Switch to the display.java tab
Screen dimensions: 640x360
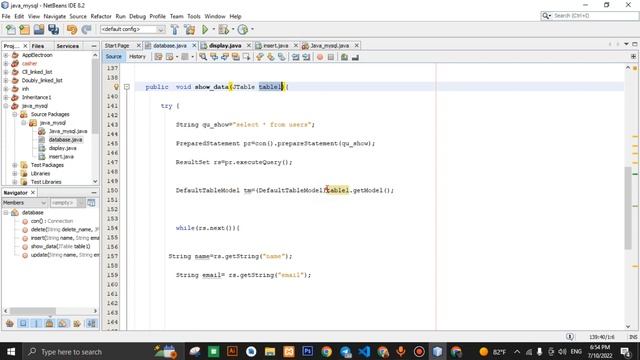pos(225,46)
